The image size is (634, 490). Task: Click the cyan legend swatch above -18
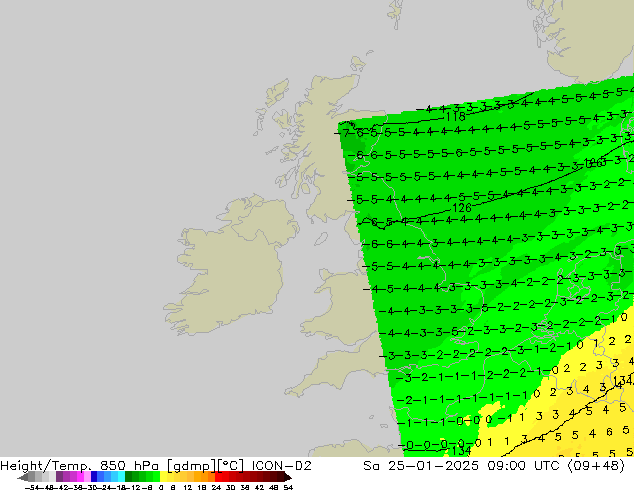click(x=122, y=477)
